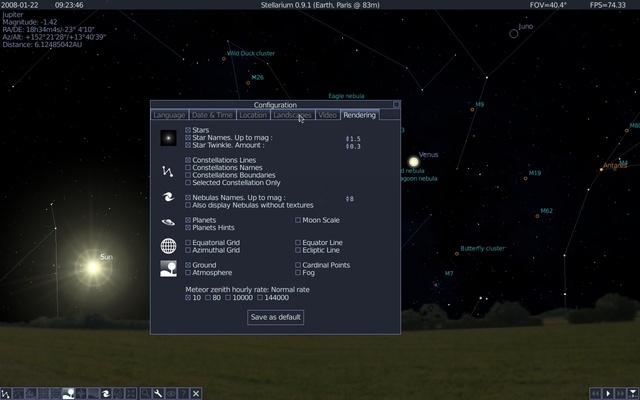The width and height of the screenshot is (640, 400).
Task: Open the Date & Time tab
Action: [x=212, y=115]
